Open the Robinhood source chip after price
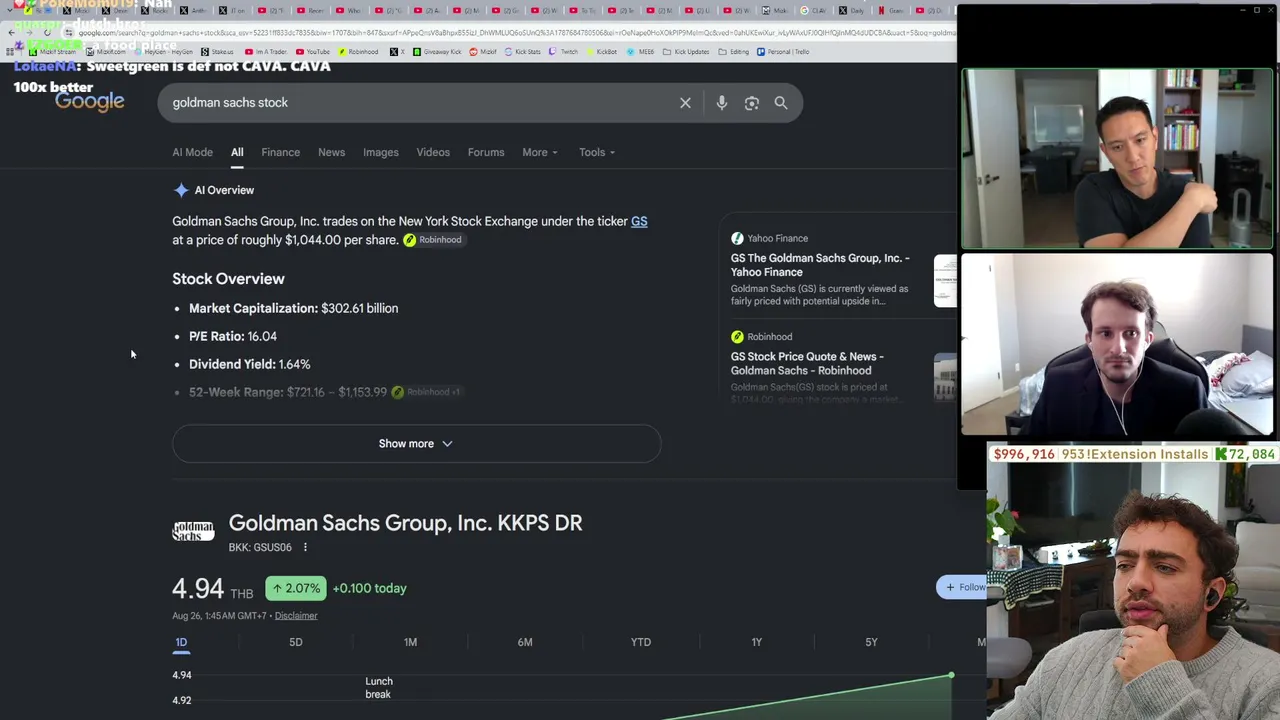 [x=433, y=240]
